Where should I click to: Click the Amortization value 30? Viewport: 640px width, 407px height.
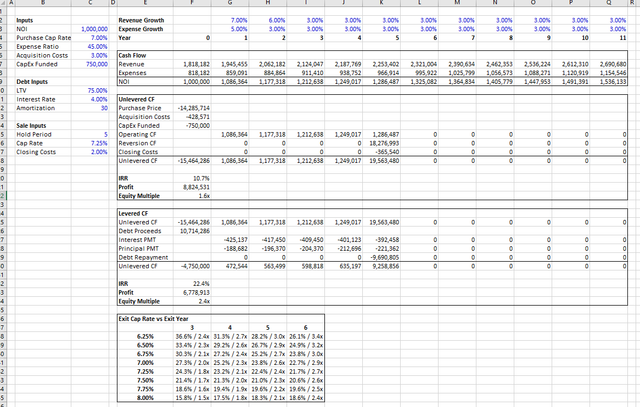click(x=104, y=108)
